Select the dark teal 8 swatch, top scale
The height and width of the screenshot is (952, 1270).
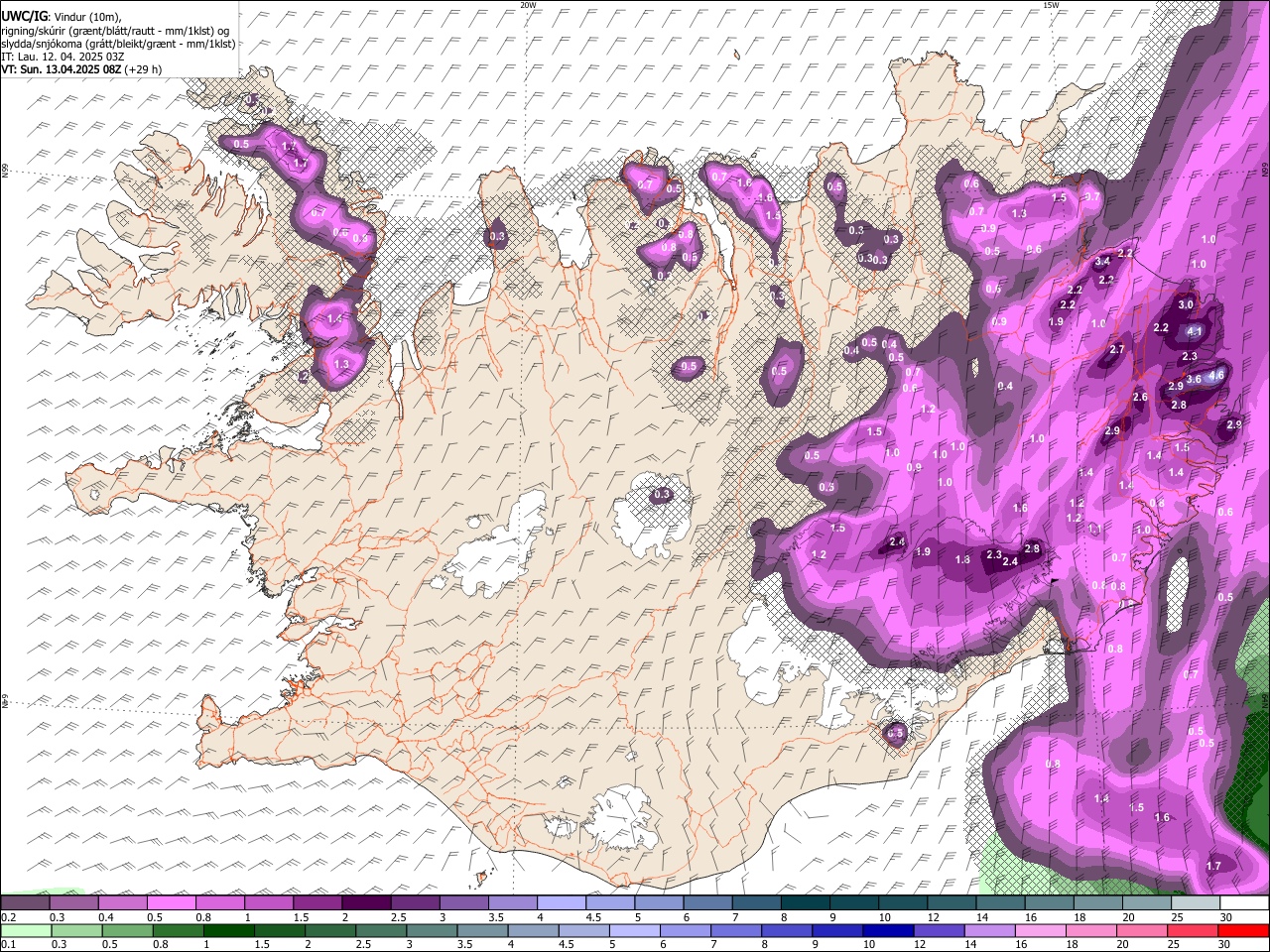tap(804, 902)
